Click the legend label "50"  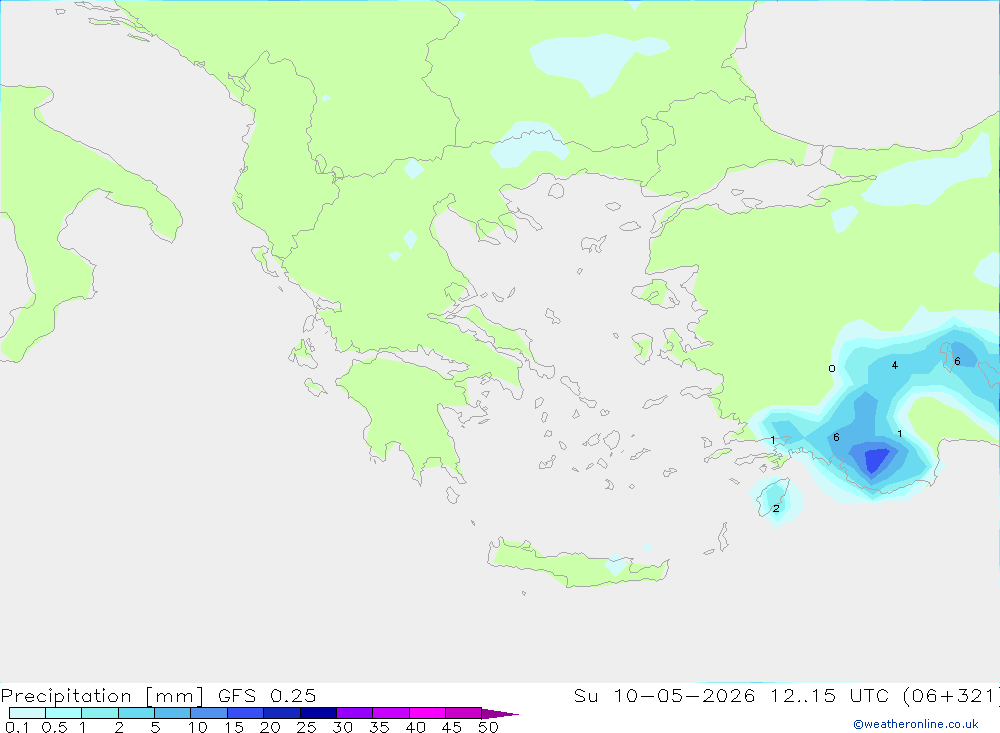click(x=488, y=727)
